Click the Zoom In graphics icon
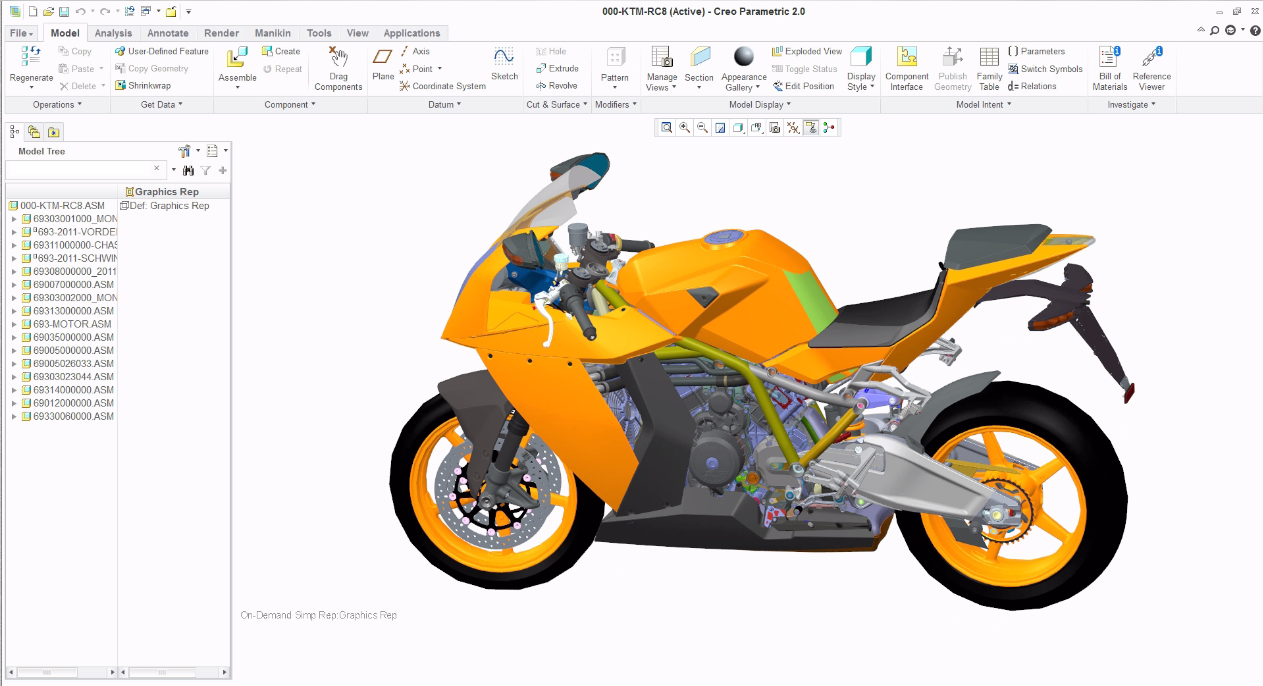The height and width of the screenshot is (686, 1263). 684,127
